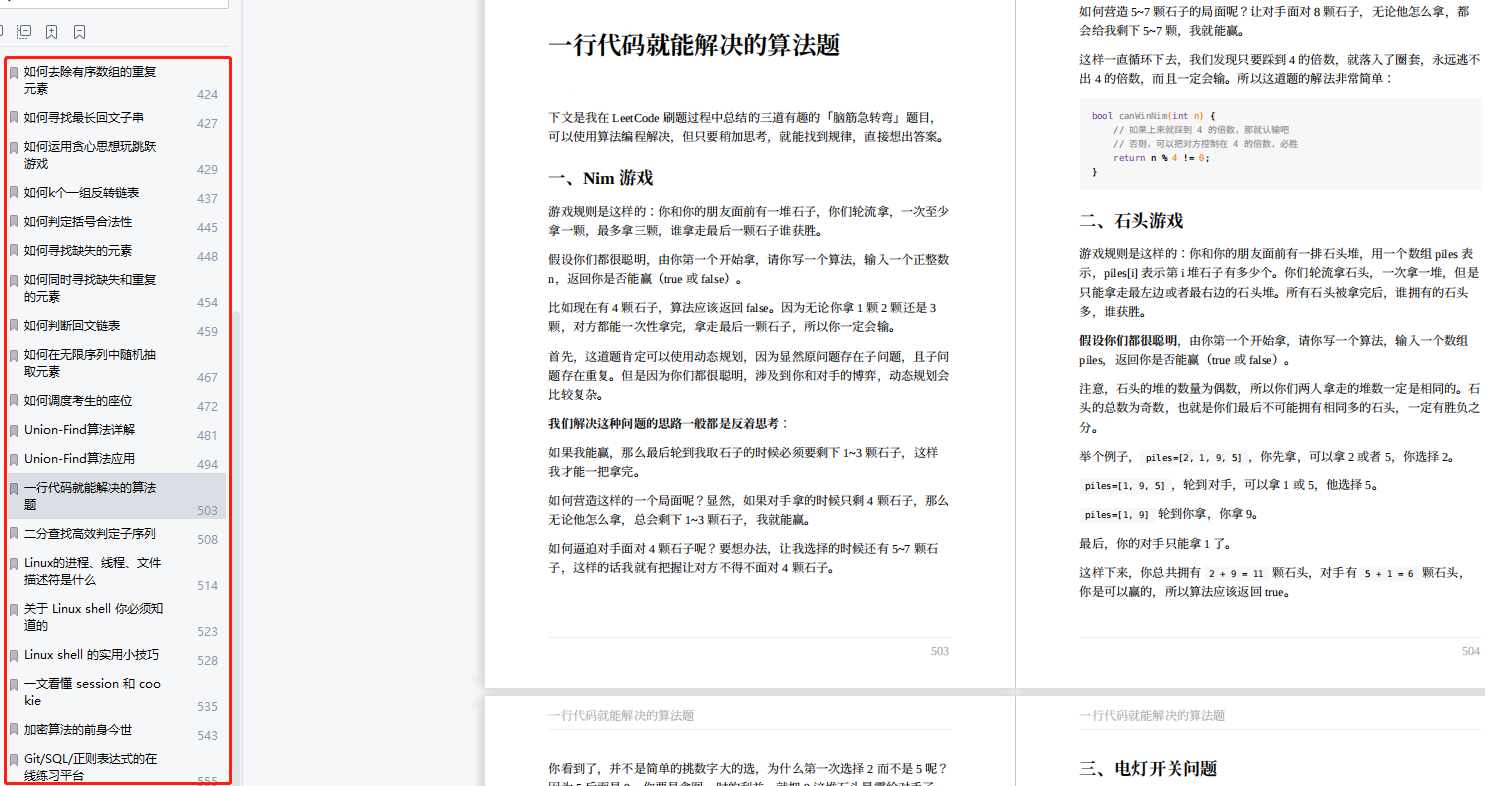This screenshot has height=786, width=1485.
Task: Click heading 三、电灯开关问题
Action: [x=1148, y=768]
